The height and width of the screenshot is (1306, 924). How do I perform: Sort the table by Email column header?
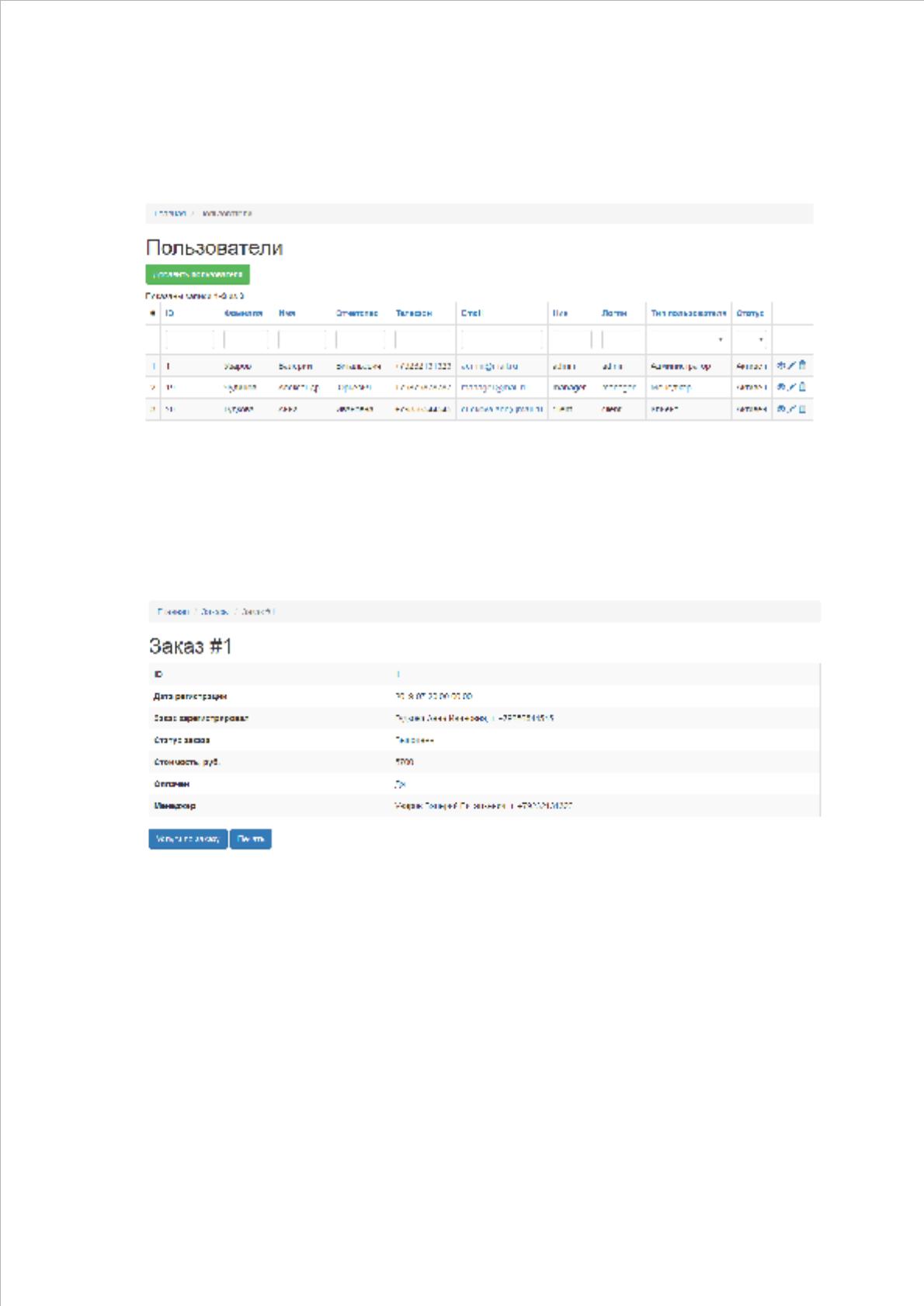tap(471, 314)
